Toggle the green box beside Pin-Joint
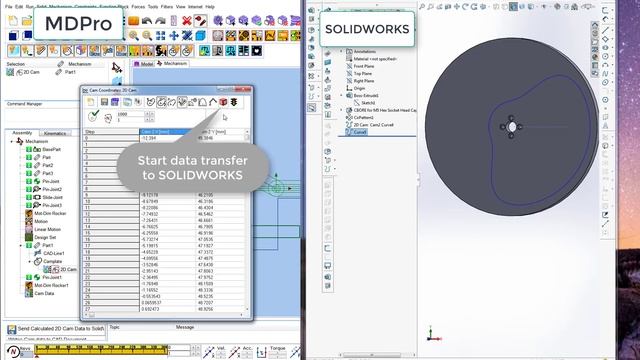Image resolution: width=640 pixels, height=360 pixels. click(x=29, y=181)
